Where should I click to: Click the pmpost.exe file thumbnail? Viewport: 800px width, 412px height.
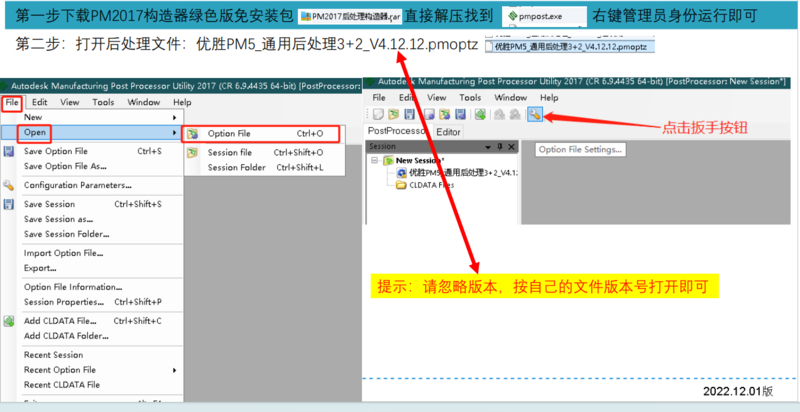(544, 17)
